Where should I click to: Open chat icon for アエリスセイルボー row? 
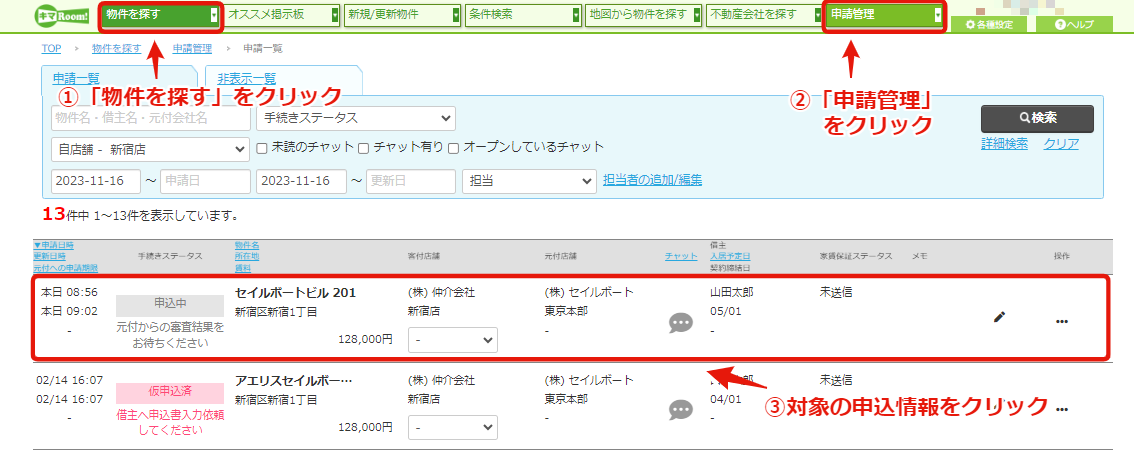pyautogui.click(x=681, y=410)
